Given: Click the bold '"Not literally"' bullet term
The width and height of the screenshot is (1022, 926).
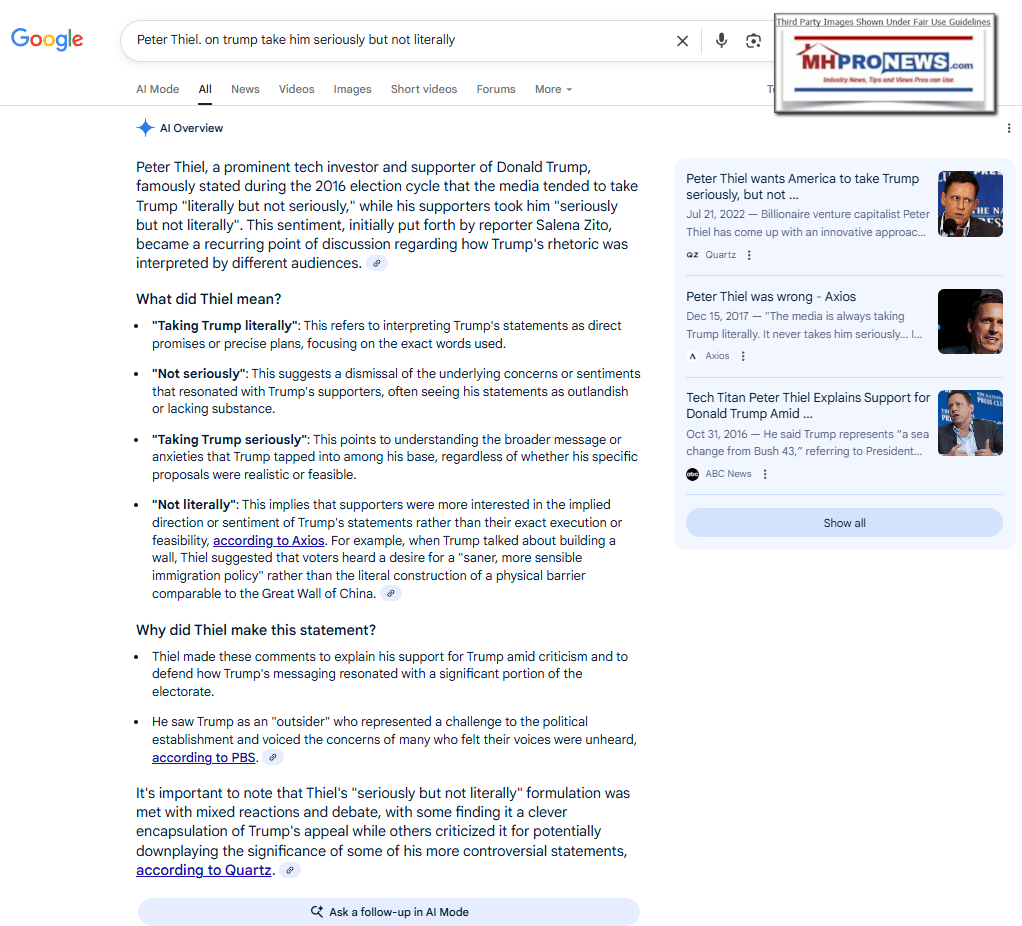Looking at the screenshot, I should tap(196, 504).
